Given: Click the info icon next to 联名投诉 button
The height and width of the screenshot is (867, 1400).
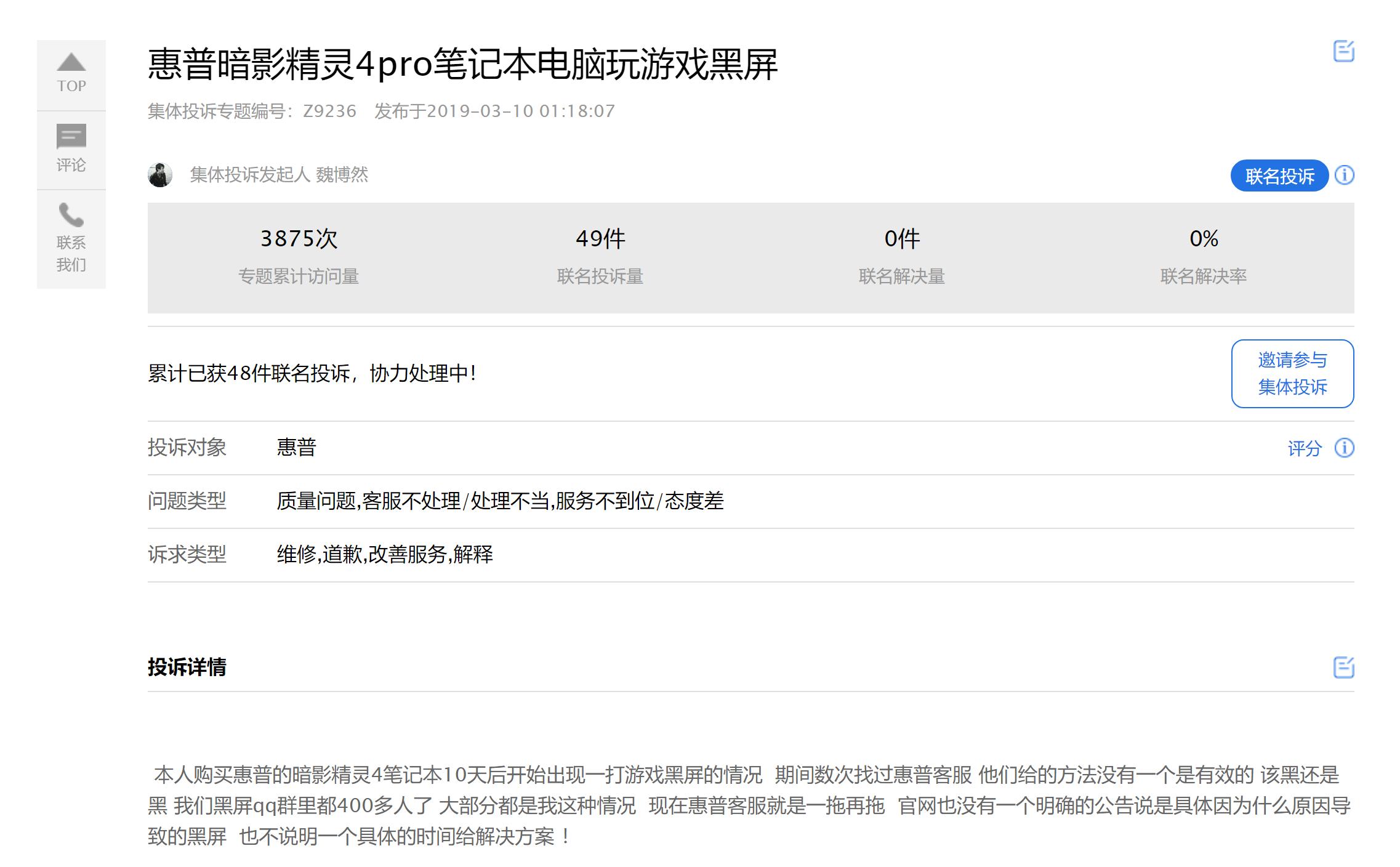Looking at the screenshot, I should (x=1345, y=175).
